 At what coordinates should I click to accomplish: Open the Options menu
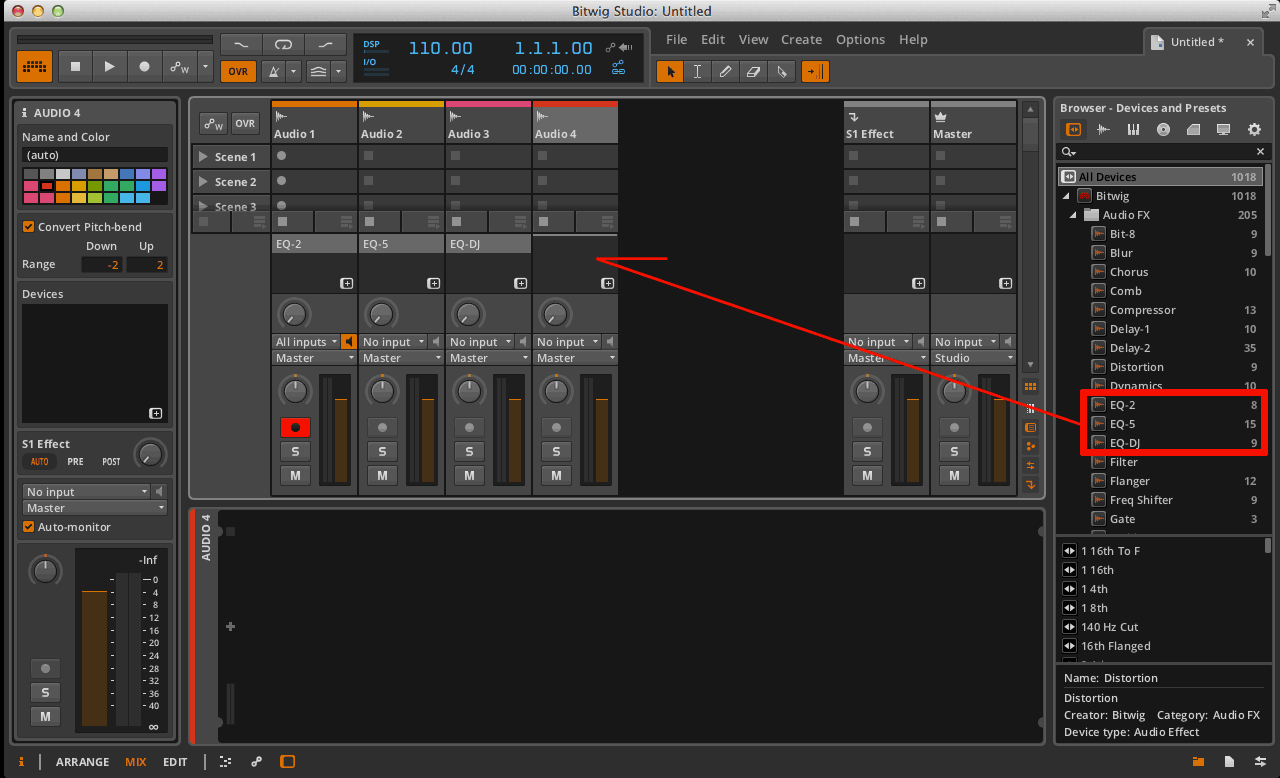pyautogui.click(x=860, y=40)
